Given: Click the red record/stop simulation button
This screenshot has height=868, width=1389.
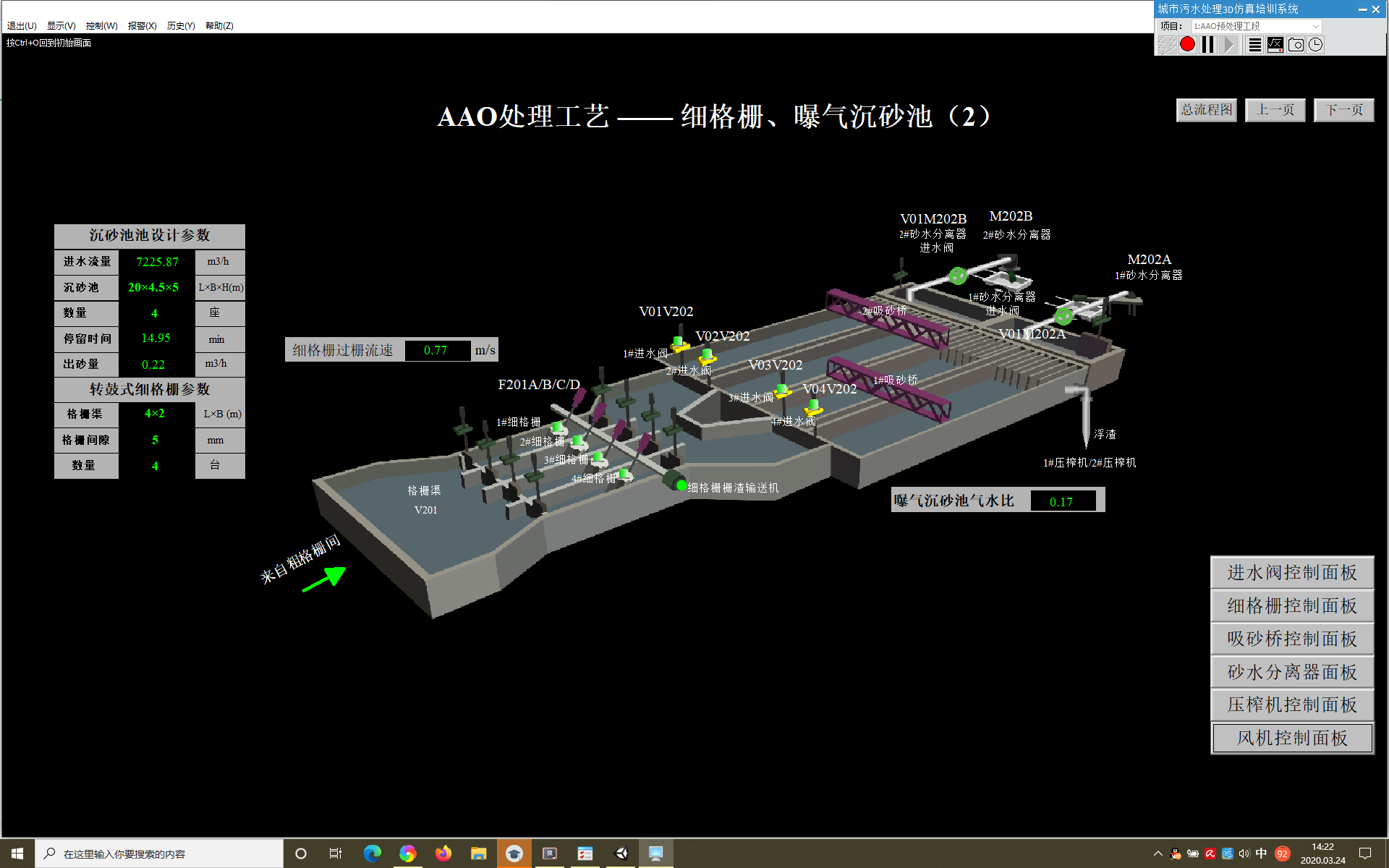Looking at the screenshot, I should 1187,45.
